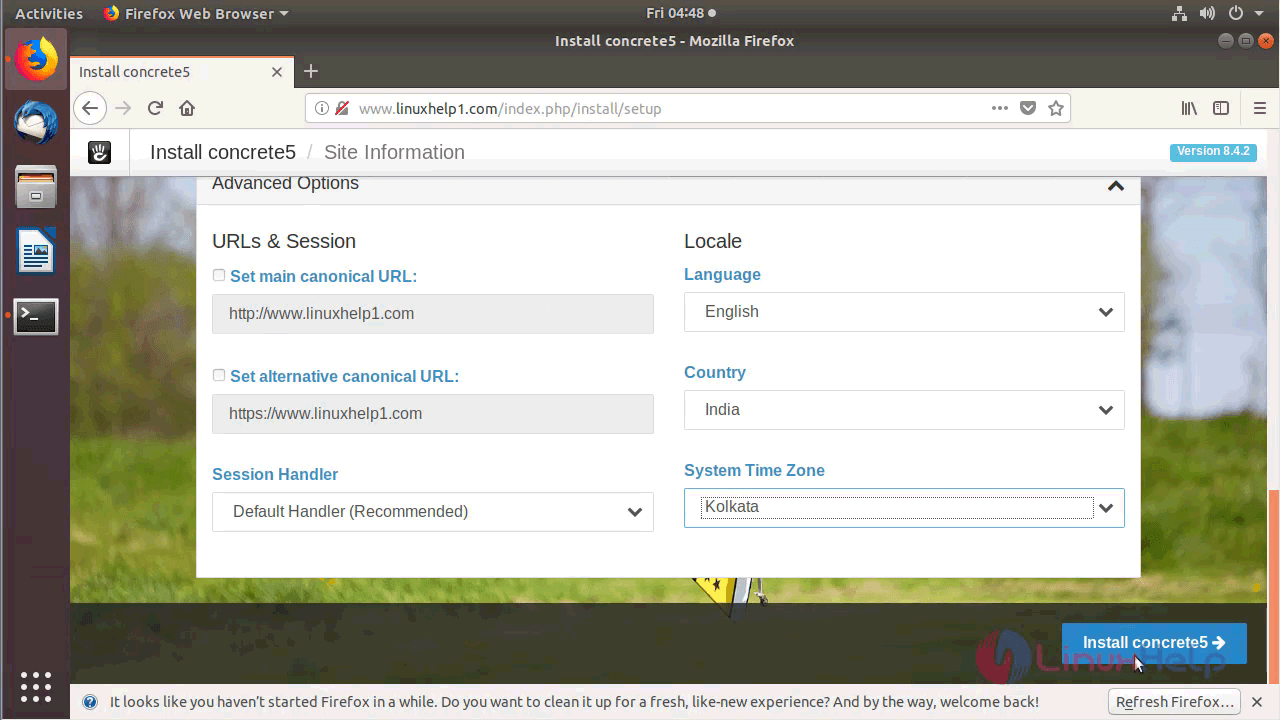1280x720 pixels.
Task: Open the Files manager dock icon
Action: pos(37,187)
